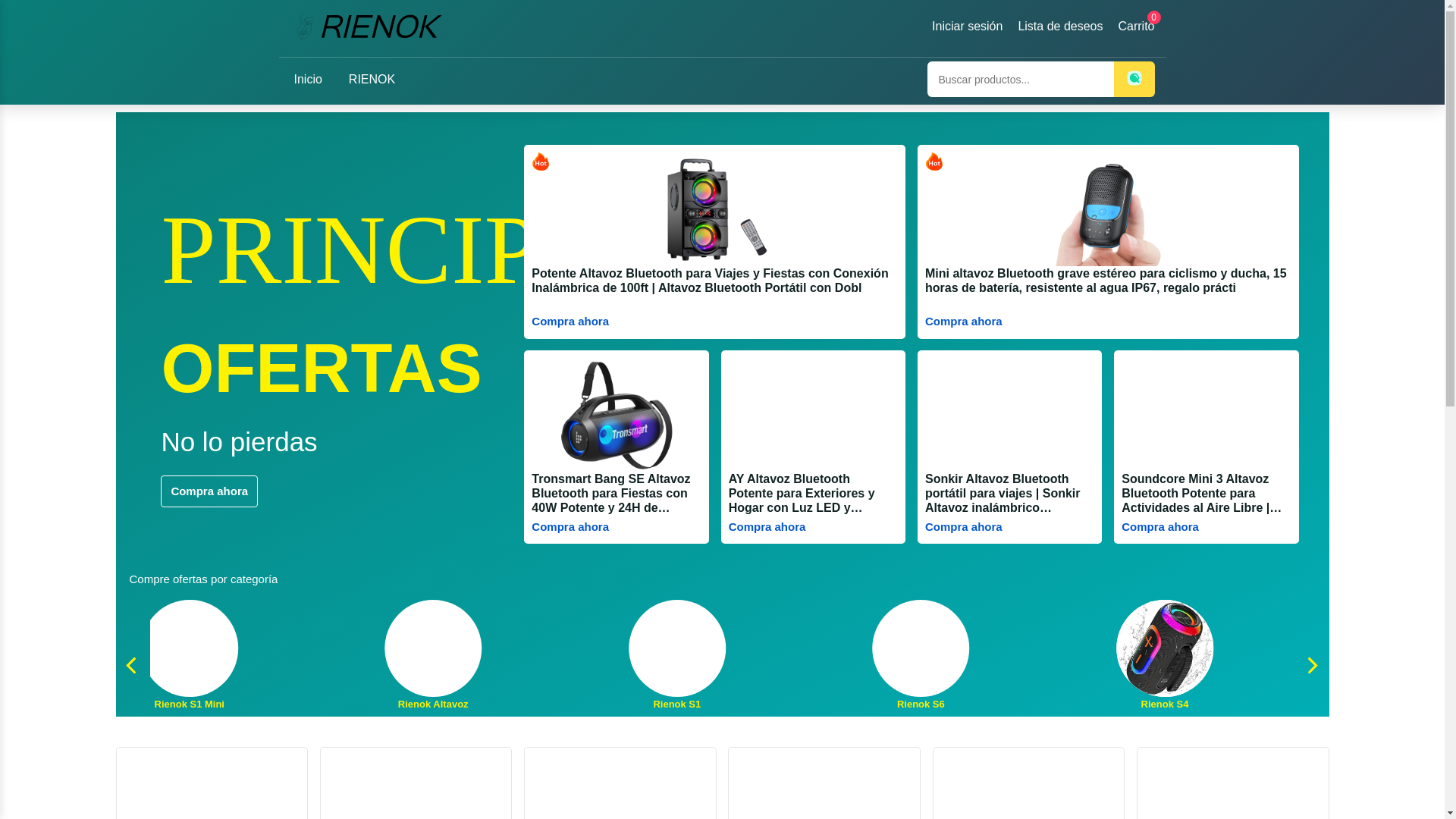Select the Rienok S1 category circle

pos(677,648)
